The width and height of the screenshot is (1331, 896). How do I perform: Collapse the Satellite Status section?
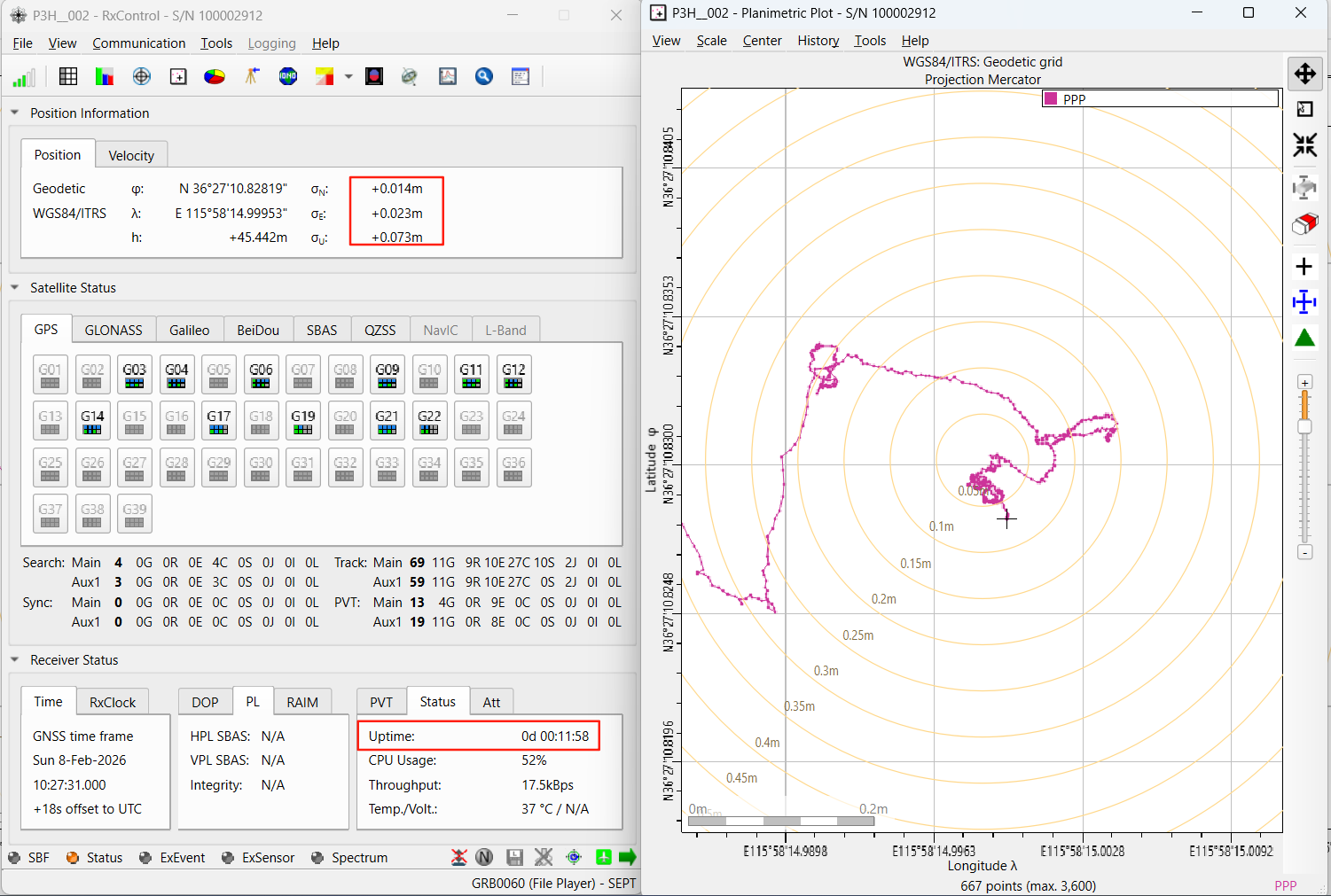(15, 287)
